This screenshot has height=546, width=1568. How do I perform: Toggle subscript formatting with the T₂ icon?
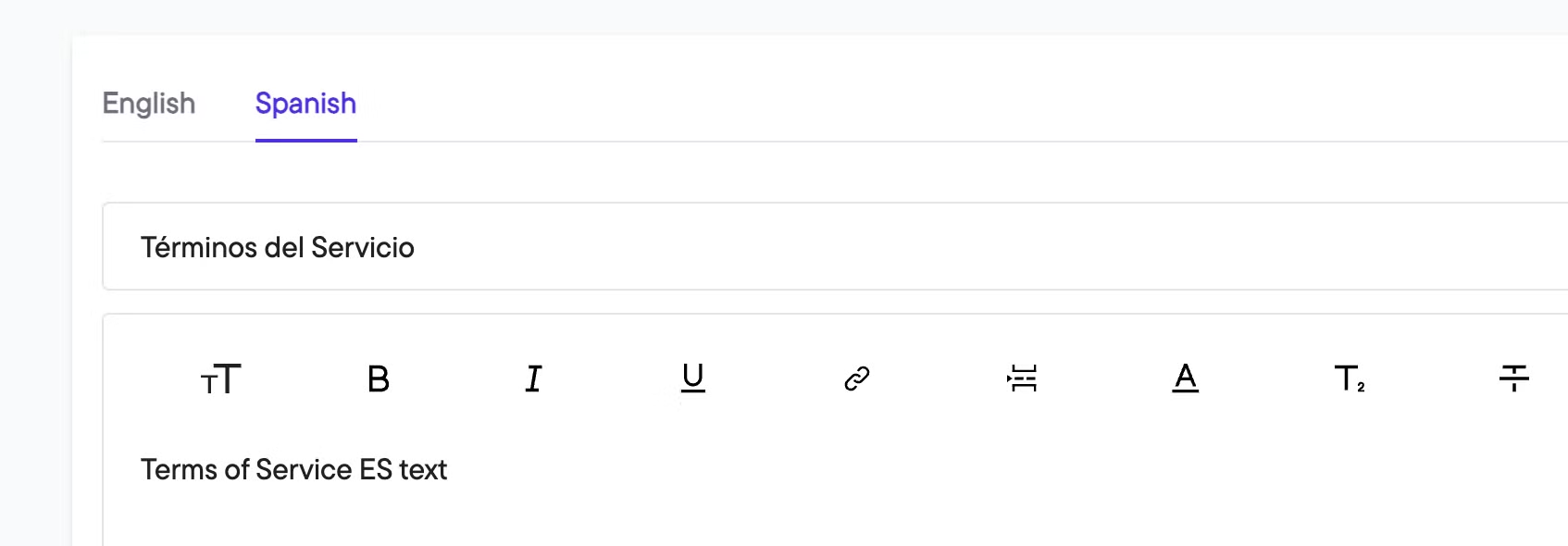pyautogui.click(x=1350, y=378)
